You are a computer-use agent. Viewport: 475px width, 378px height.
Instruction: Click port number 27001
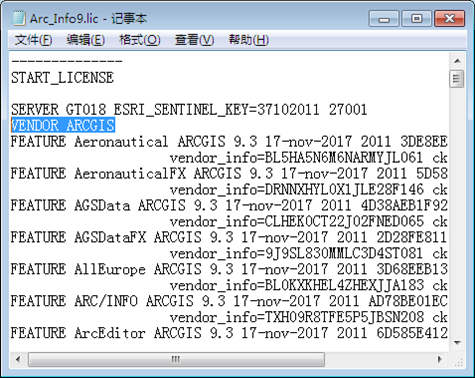348,110
